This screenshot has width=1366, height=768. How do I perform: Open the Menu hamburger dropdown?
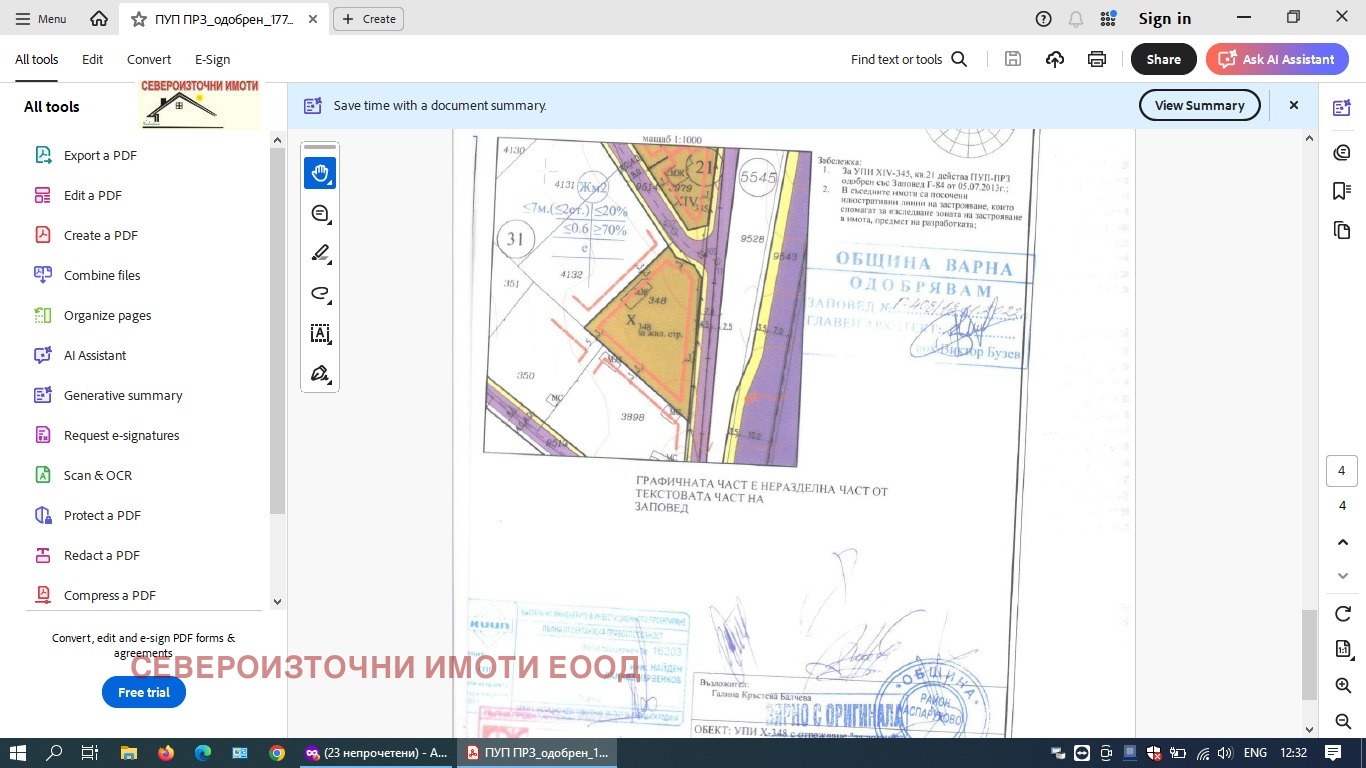[x=41, y=19]
